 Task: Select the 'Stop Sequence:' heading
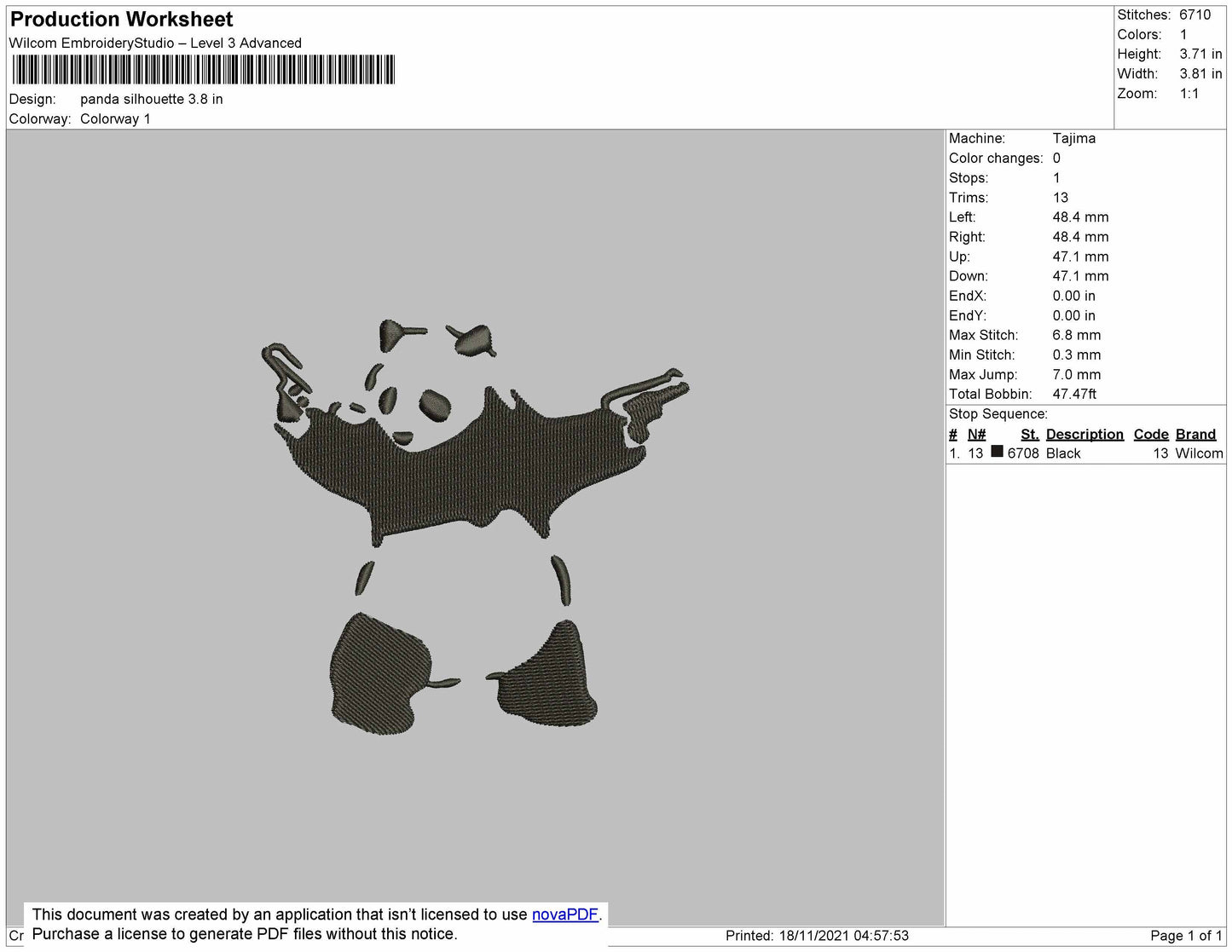point(998,413)
